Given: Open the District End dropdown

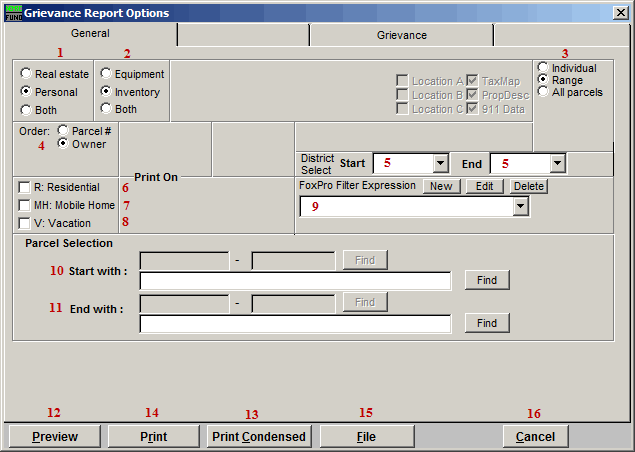Looking at the screenshot, I should (x=557, y=163).
